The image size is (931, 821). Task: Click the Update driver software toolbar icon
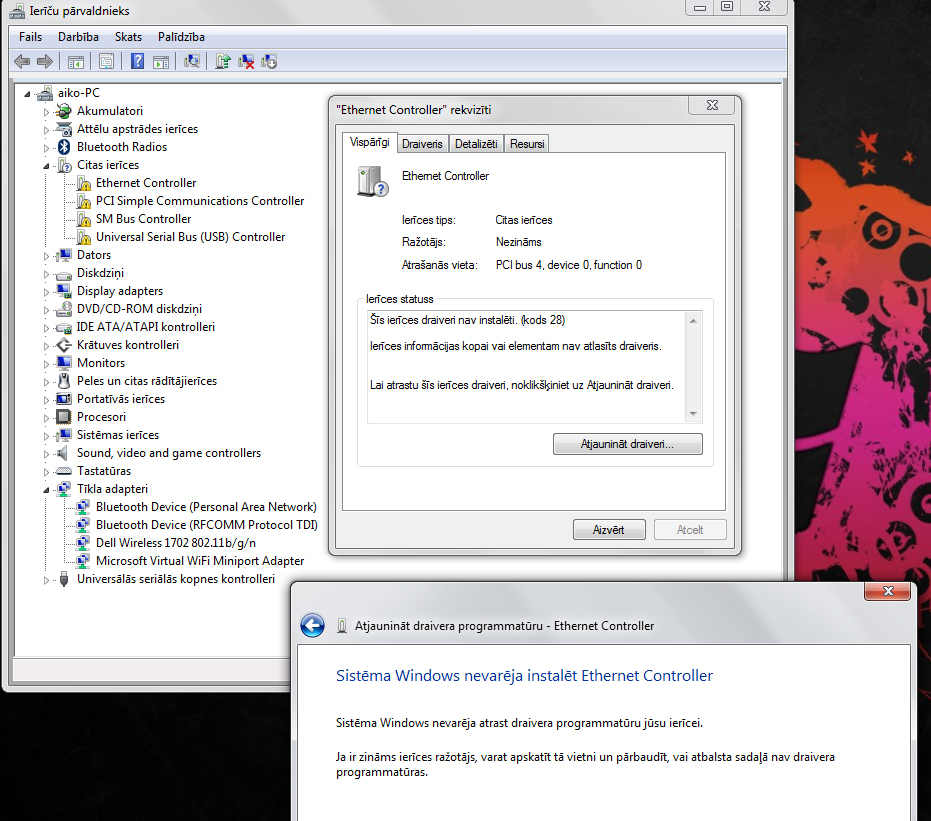[223, 61]
